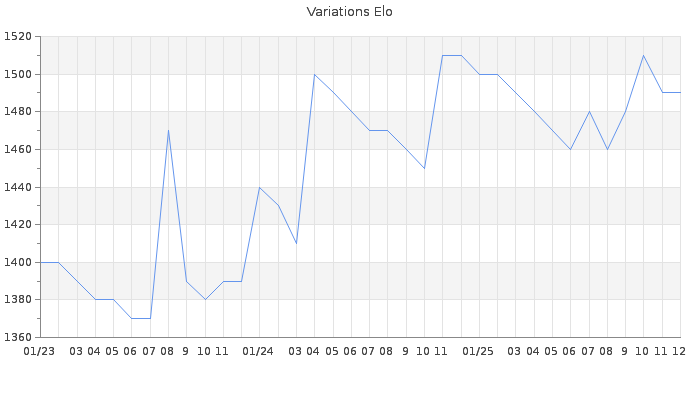Select the 1500 y-axis label

[18, 75]
